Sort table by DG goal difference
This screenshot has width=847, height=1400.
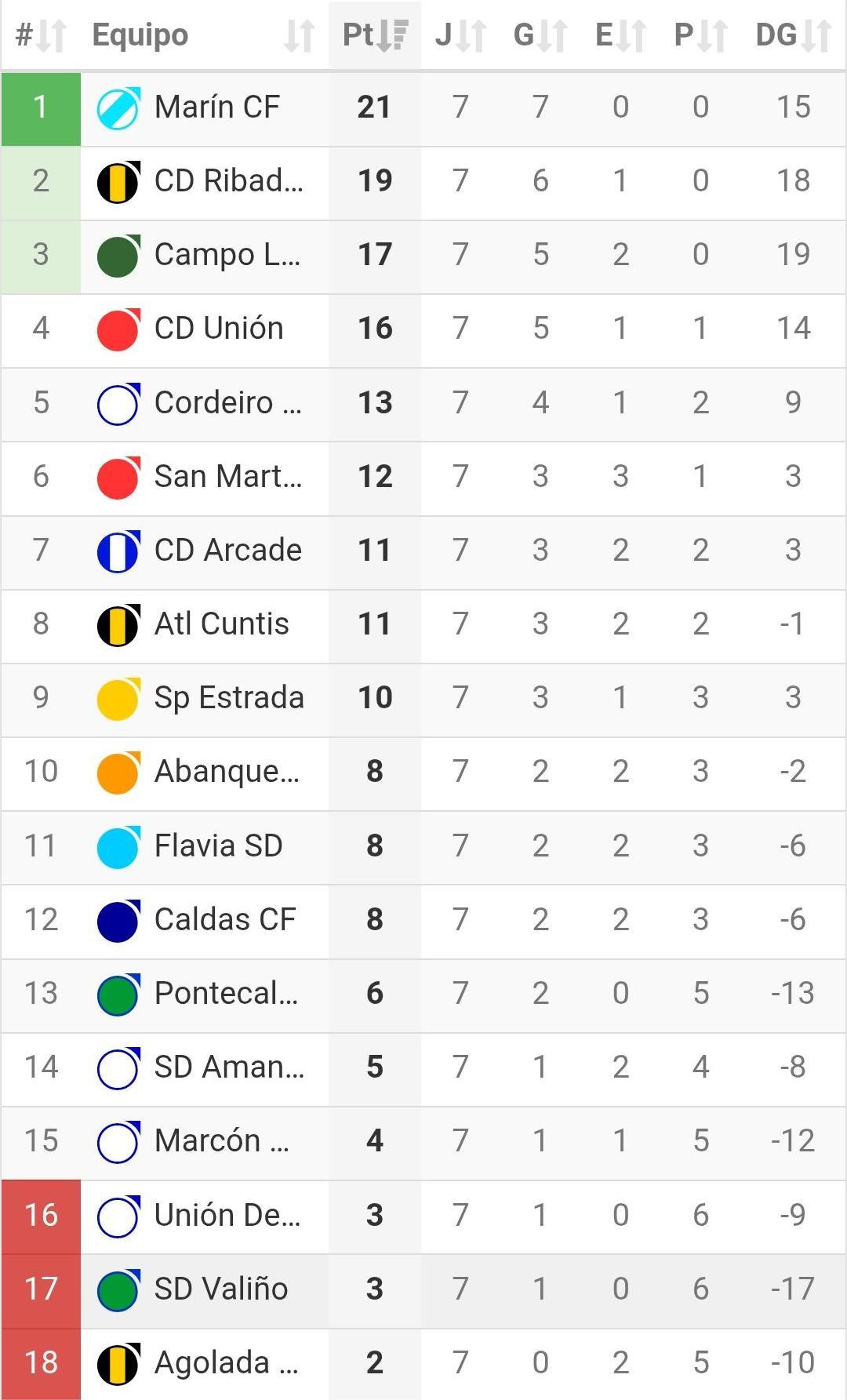[x=793, y=35]
